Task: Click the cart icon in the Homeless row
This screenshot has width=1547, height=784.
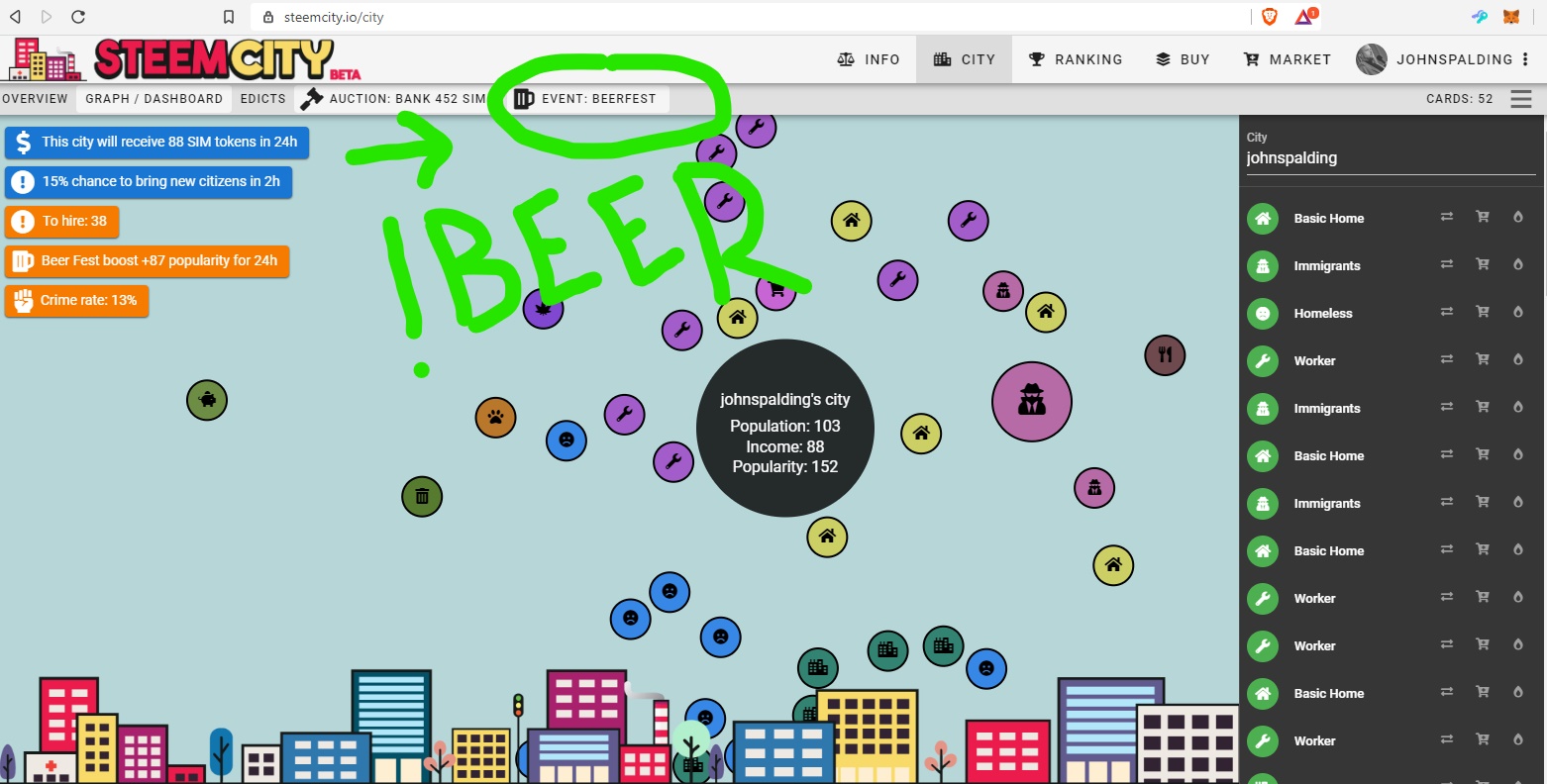Action: tap(1483, 312)
